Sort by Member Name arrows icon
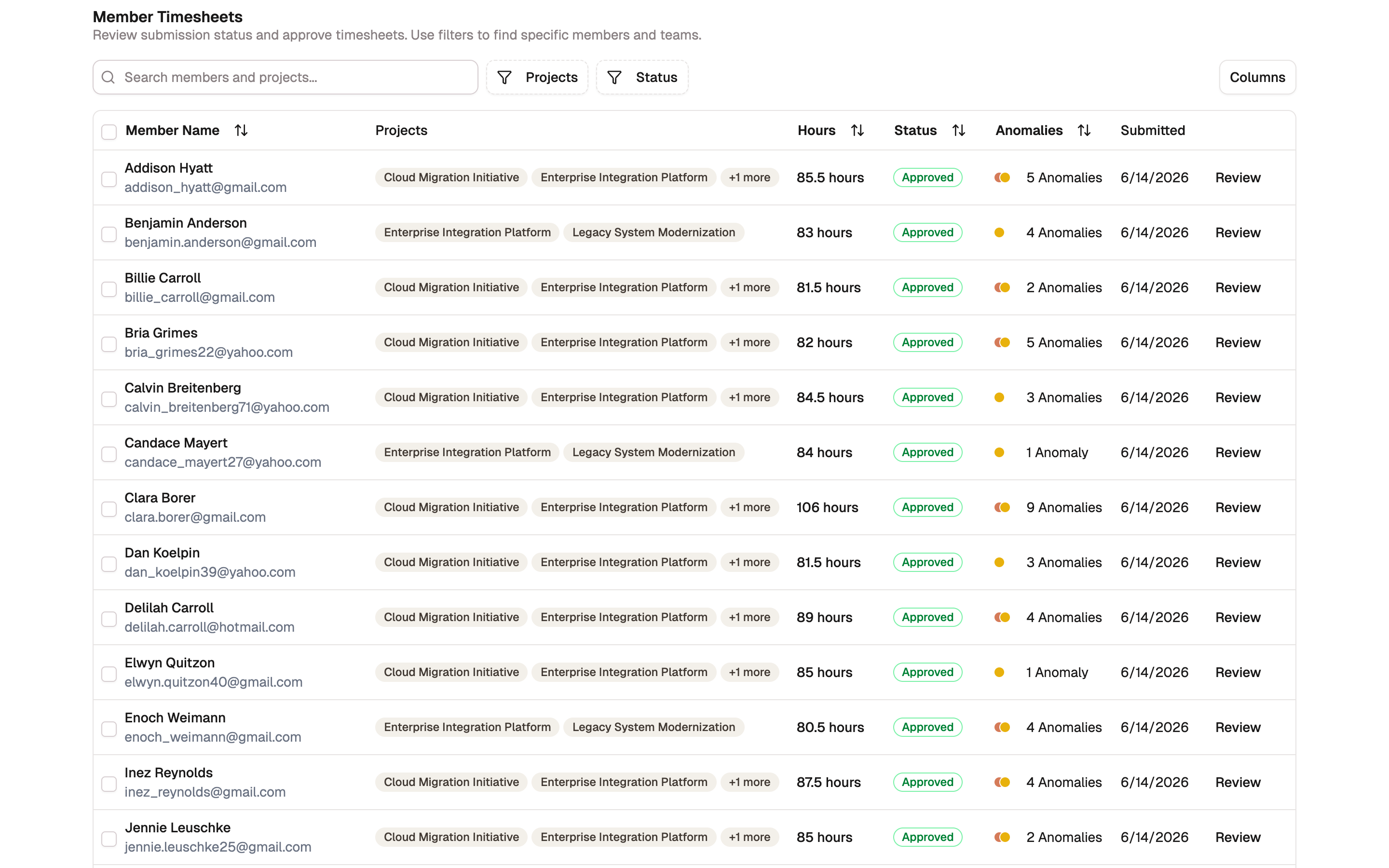The height and width of the screenshot is (868, 1389). click(x=241, y=130)
